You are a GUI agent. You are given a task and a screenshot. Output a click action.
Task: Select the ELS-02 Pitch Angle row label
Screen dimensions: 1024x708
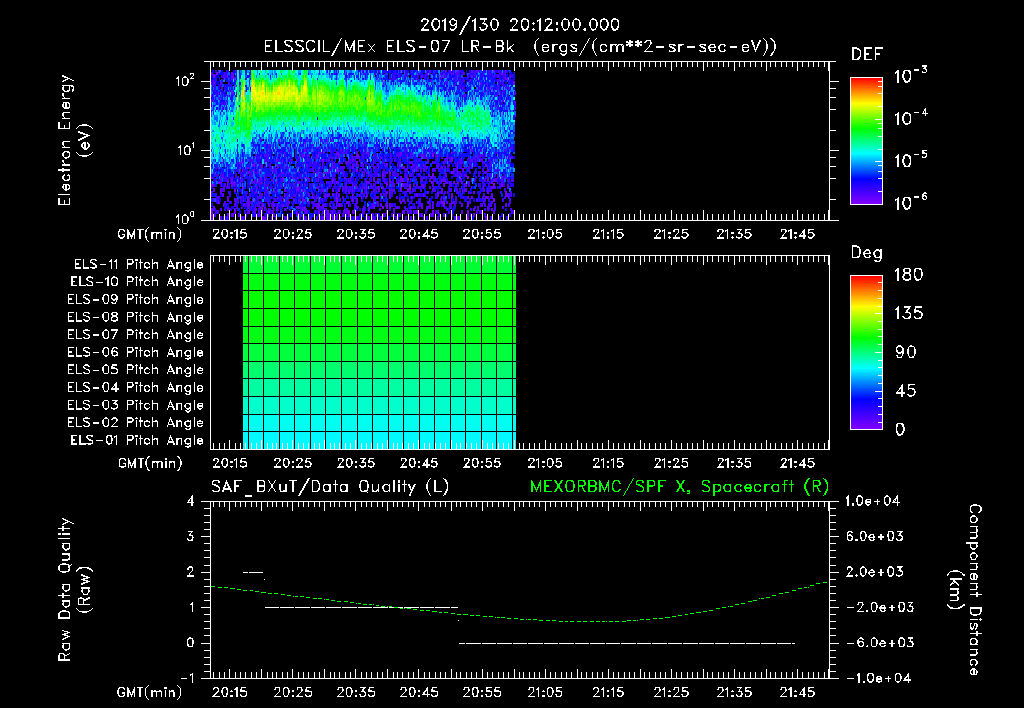pos(136,423)
